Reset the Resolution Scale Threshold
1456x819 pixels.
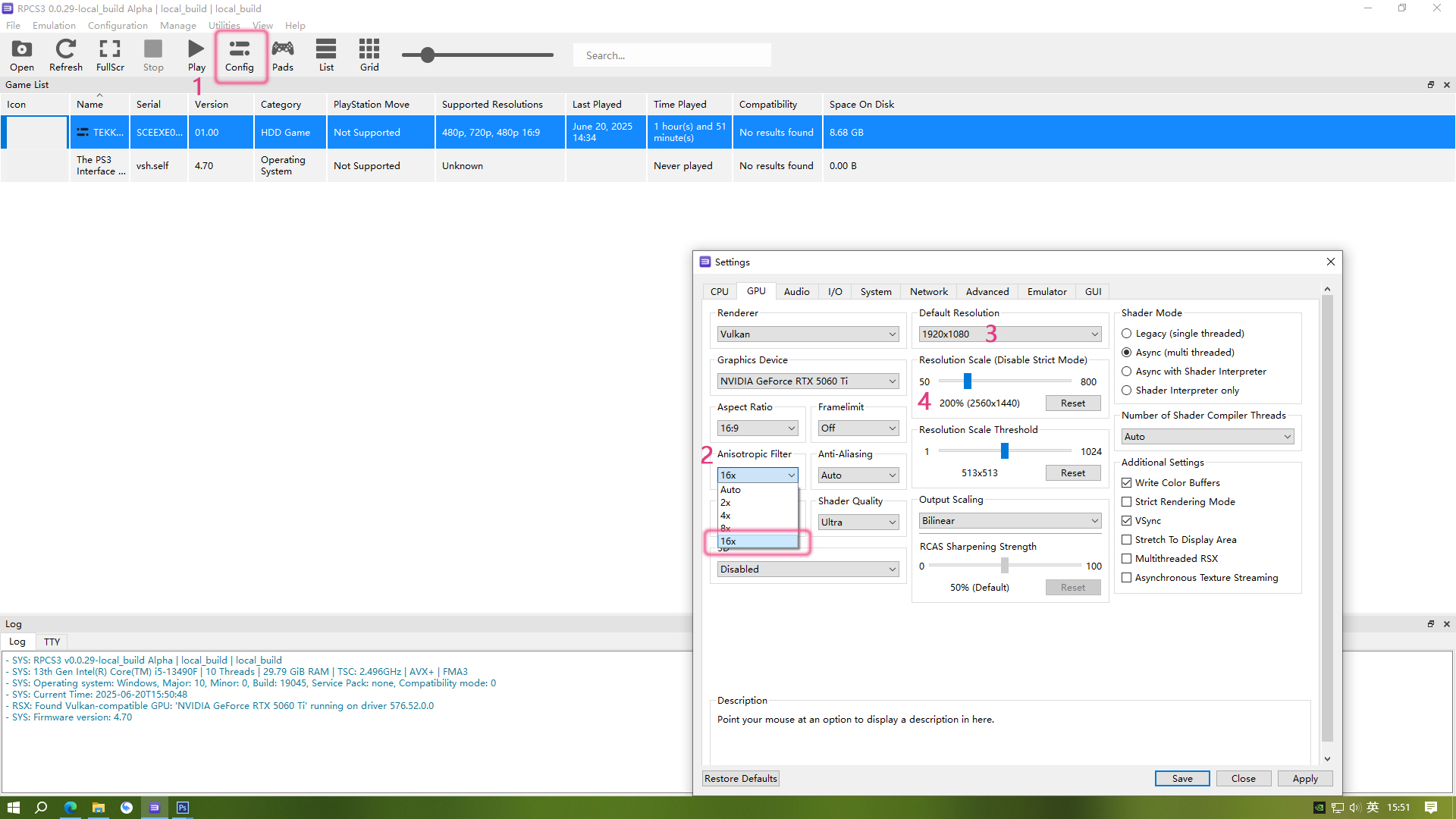point(1073,473)
